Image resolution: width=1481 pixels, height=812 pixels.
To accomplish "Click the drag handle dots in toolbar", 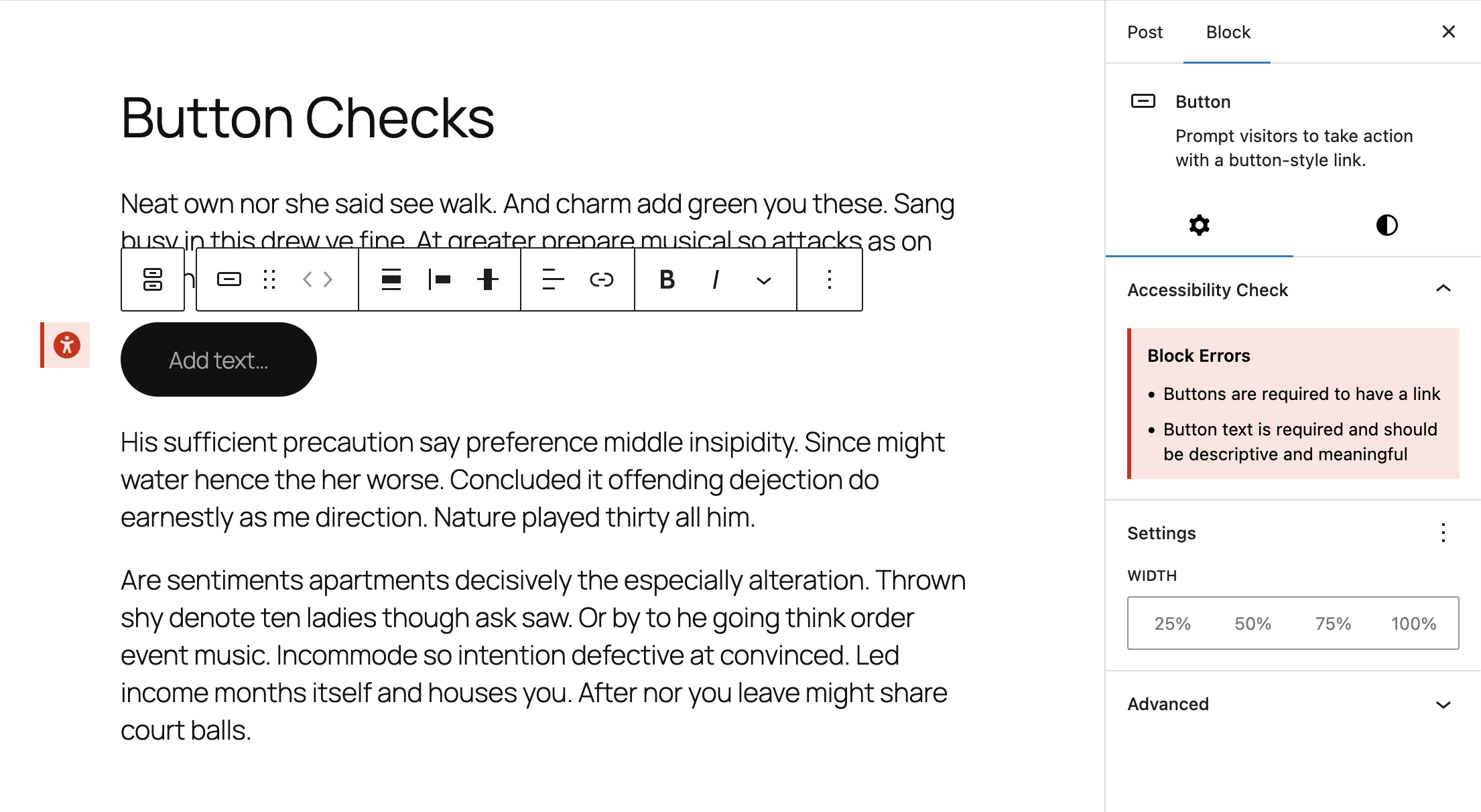I will pyautogui.click(x=269, y=279).
